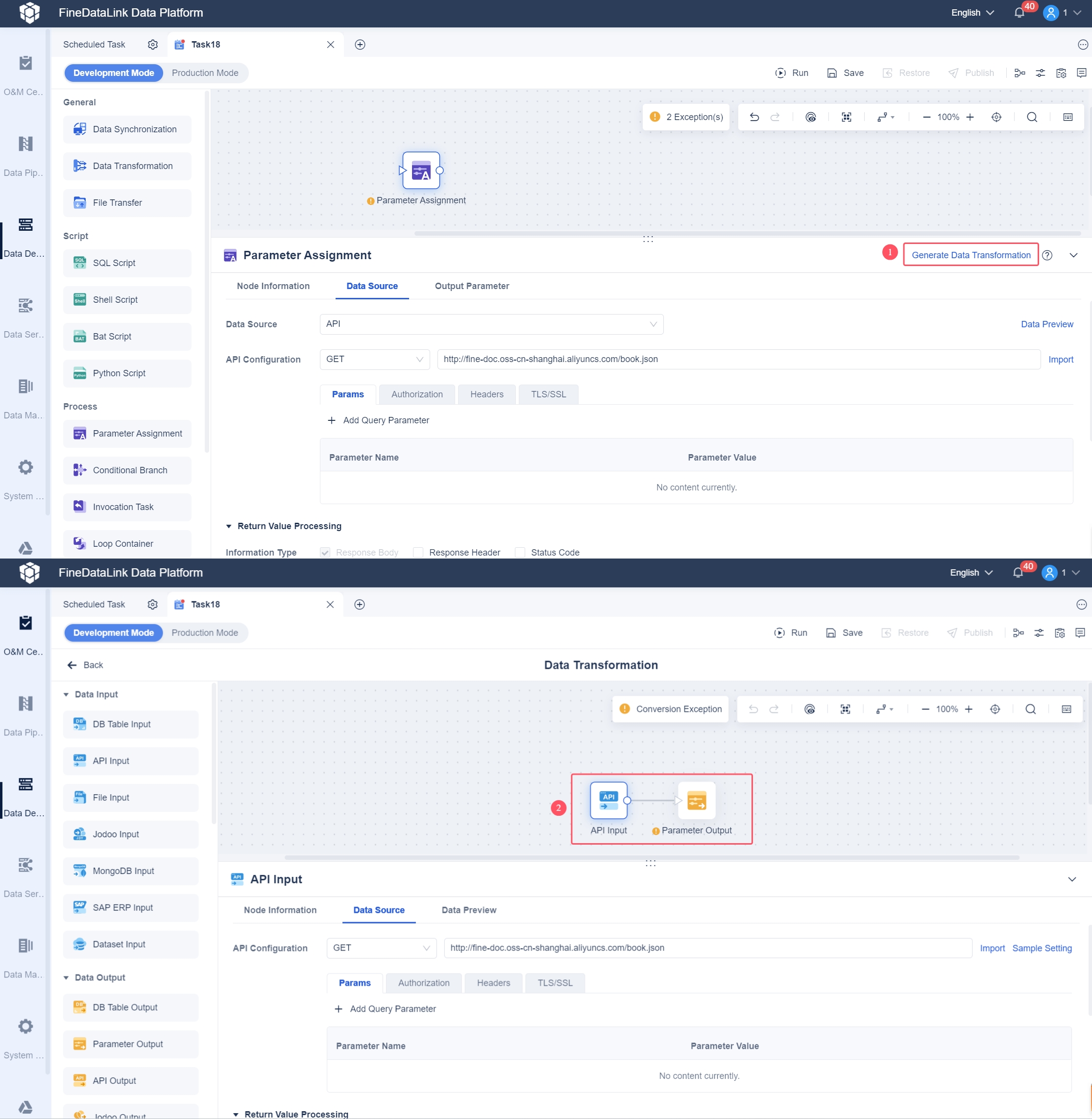Click more options ellipsis at top right tab bar

coord(1083,45)
